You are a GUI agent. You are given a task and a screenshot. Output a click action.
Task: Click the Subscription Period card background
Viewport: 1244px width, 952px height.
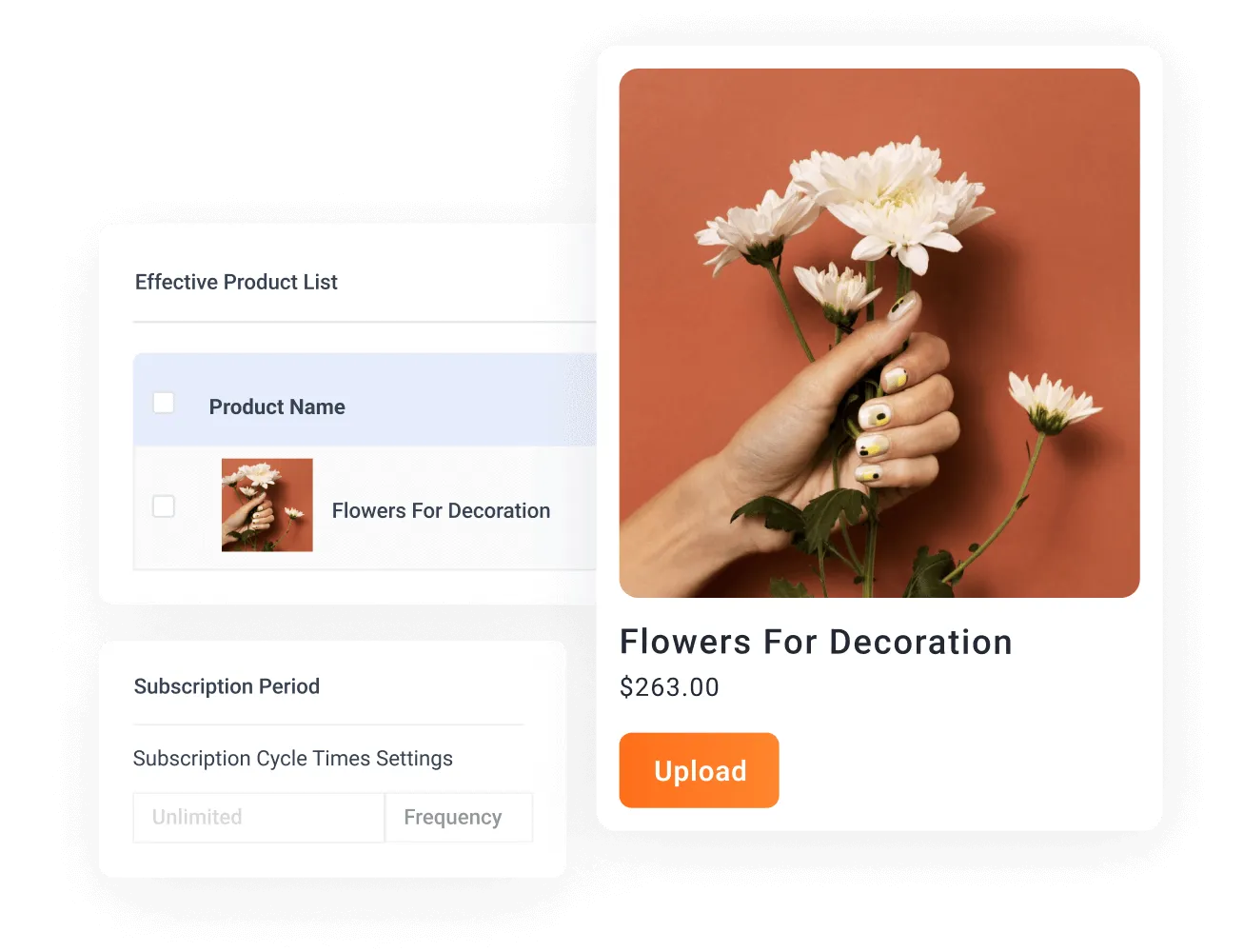(x=332, y=759)
